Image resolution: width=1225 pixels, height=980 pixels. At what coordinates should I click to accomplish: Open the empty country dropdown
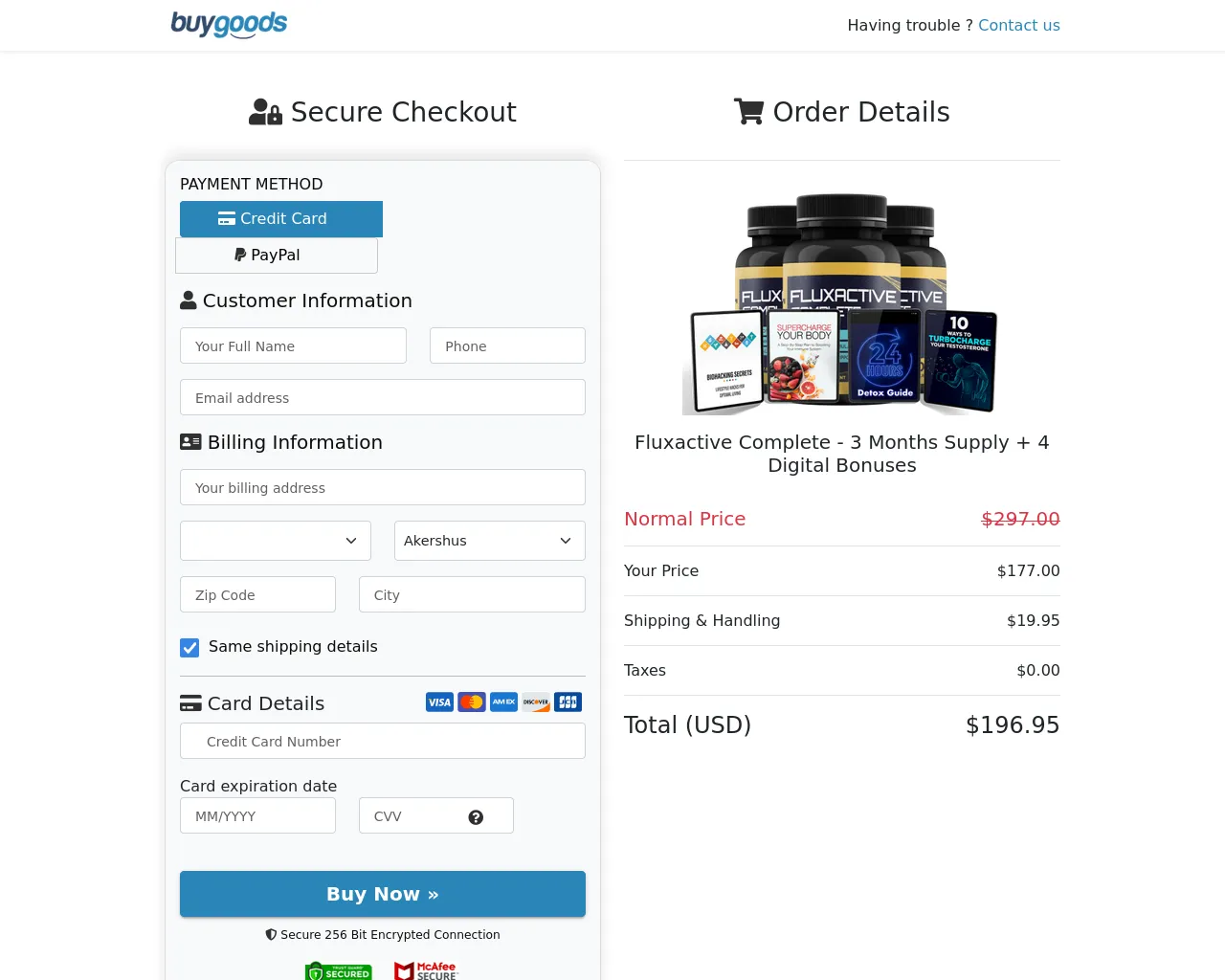276,541
